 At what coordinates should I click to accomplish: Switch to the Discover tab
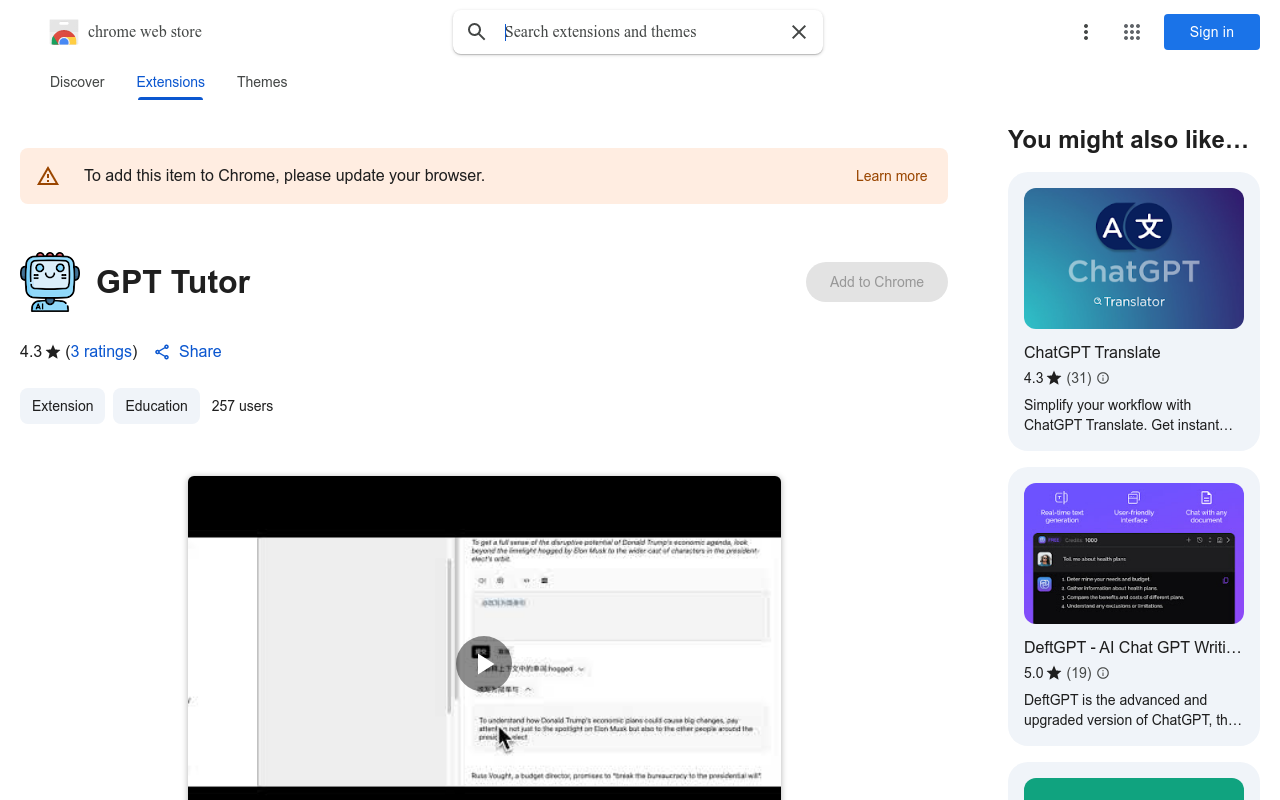coord(77,82)
